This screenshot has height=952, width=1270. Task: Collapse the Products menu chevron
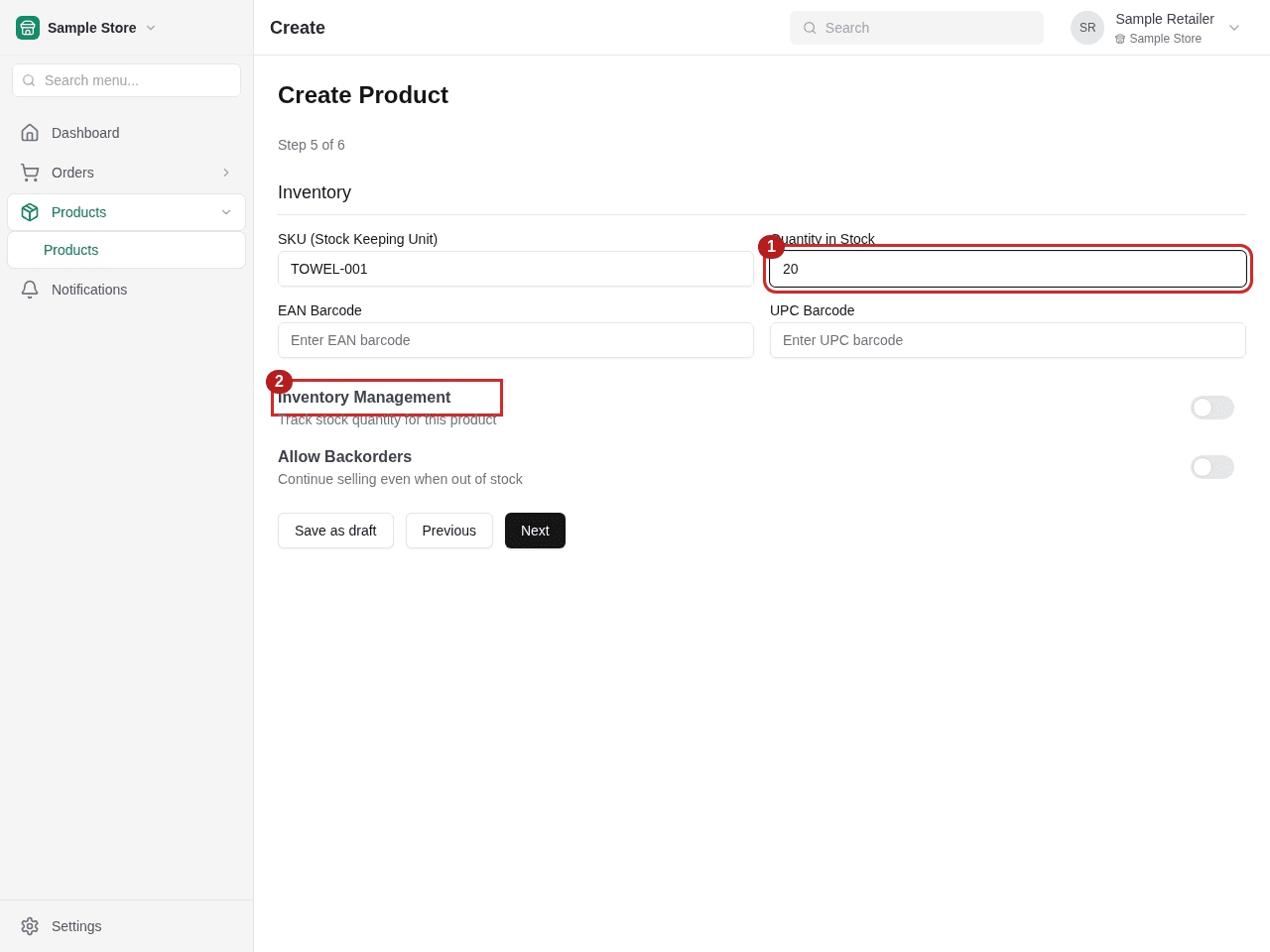pyautogui.click(x=226, y=212)
